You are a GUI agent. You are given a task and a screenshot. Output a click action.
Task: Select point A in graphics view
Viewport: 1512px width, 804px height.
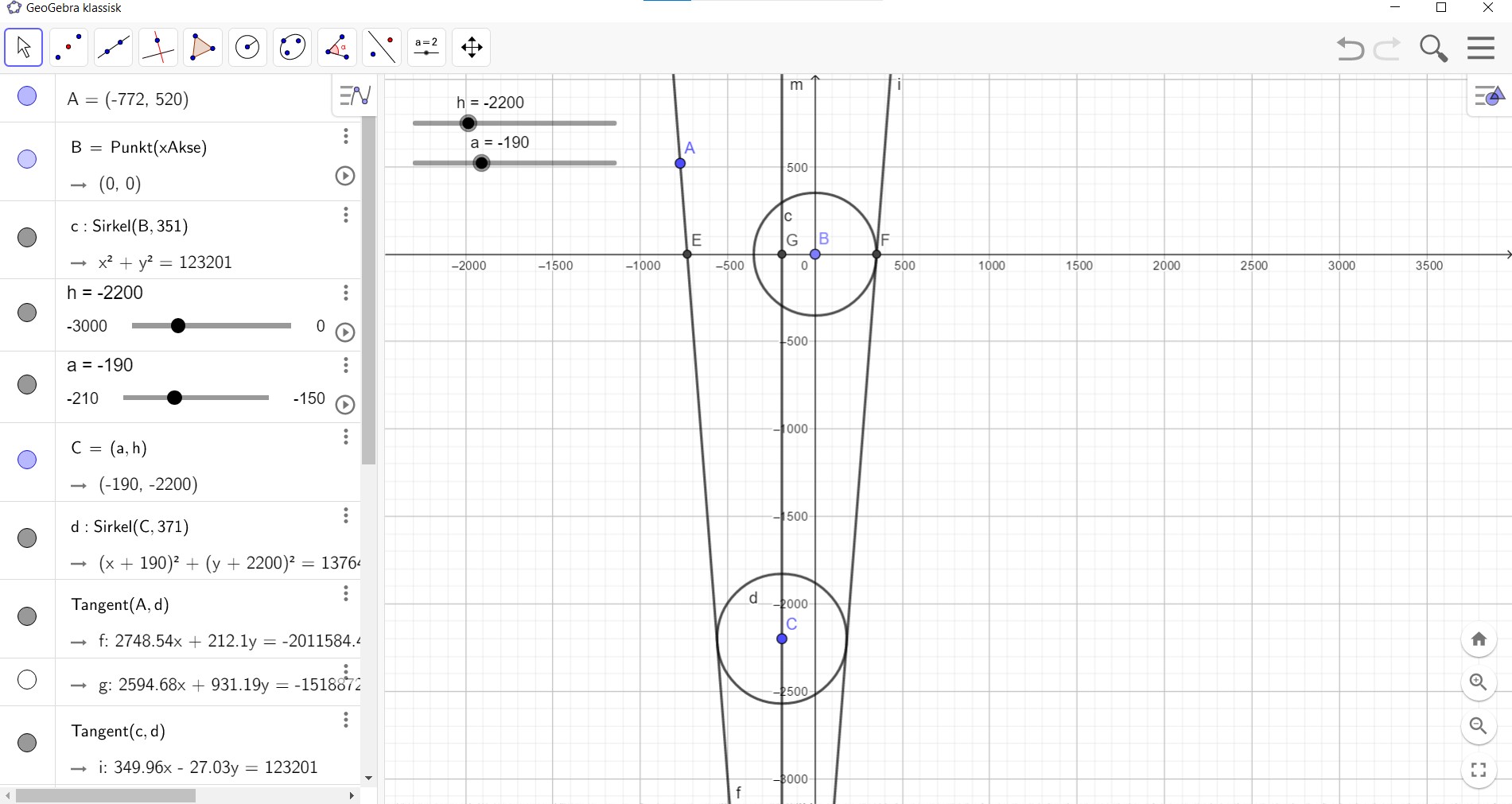tap(680, 163)
